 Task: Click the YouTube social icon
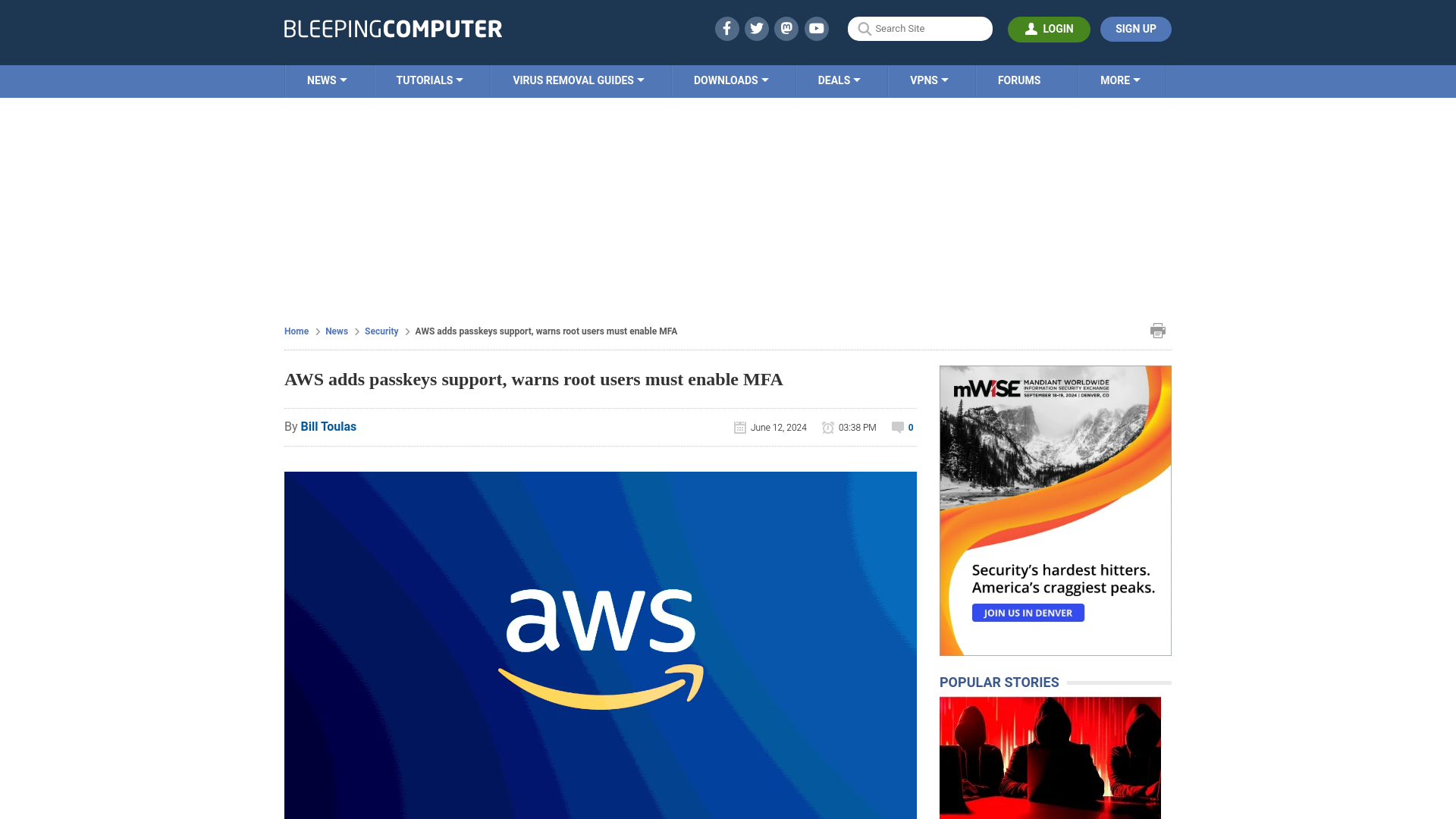pyautogui.click(x=818, y=29)
